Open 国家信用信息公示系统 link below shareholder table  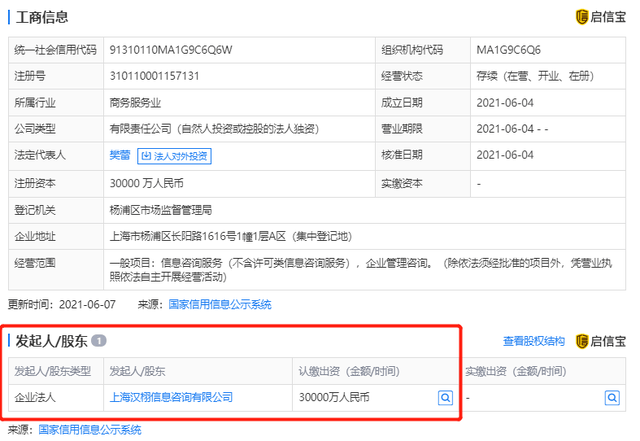90,430
